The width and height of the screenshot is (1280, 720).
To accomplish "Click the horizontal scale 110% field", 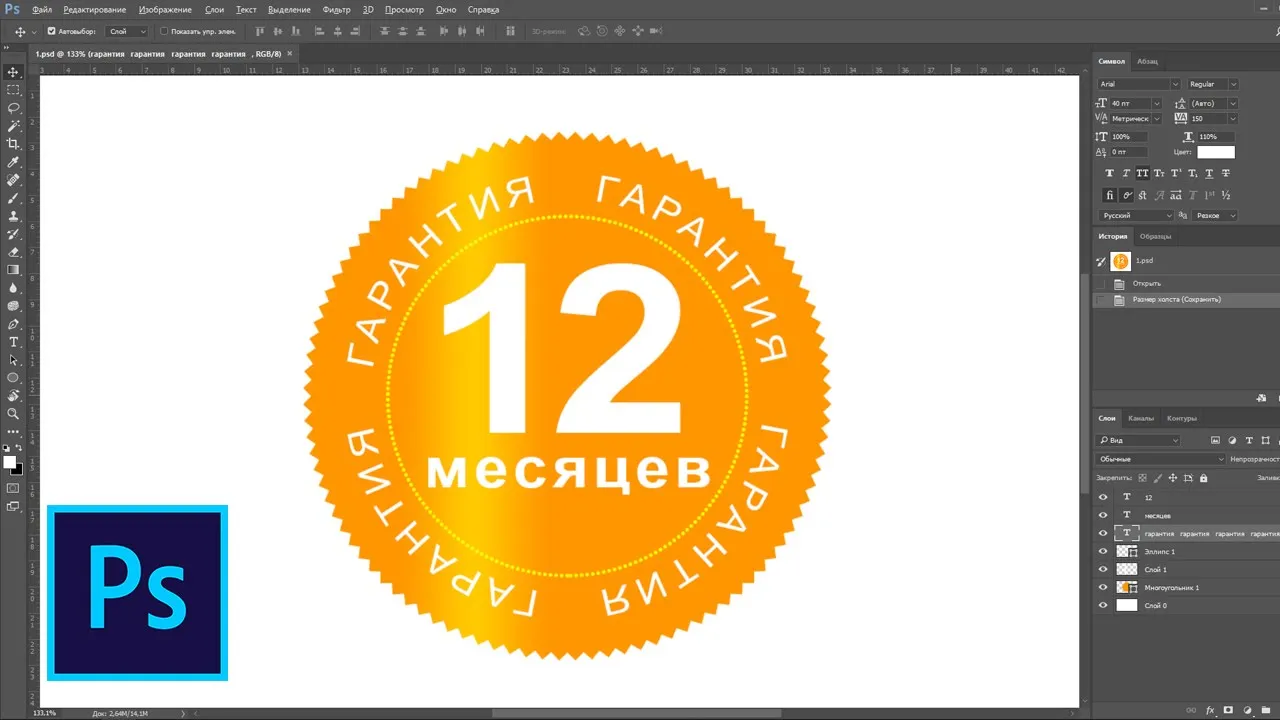I will click(1218, 136).
